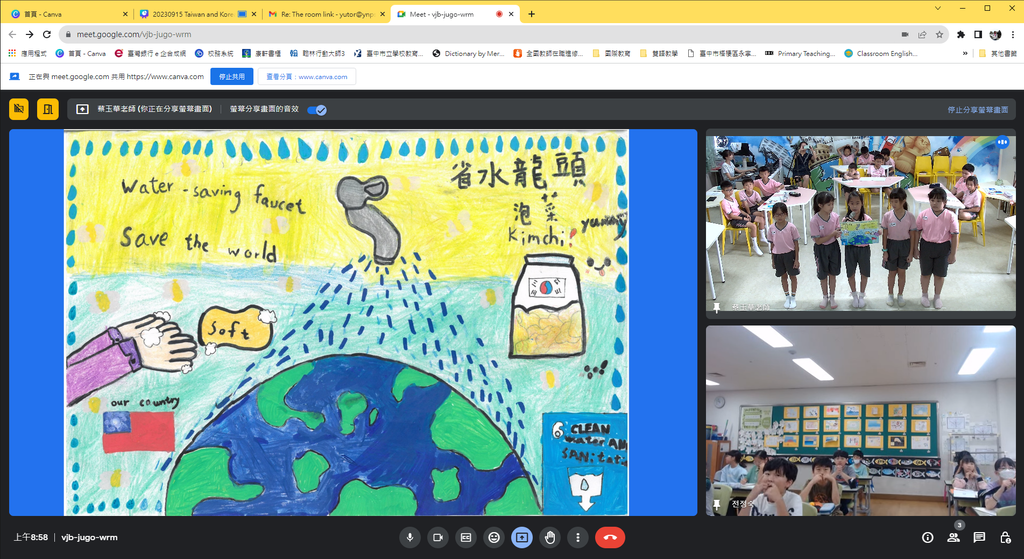This screenshot has height=559, width=1024.
Task: Open the more options three-dot menu
Action: coord(577,537)
